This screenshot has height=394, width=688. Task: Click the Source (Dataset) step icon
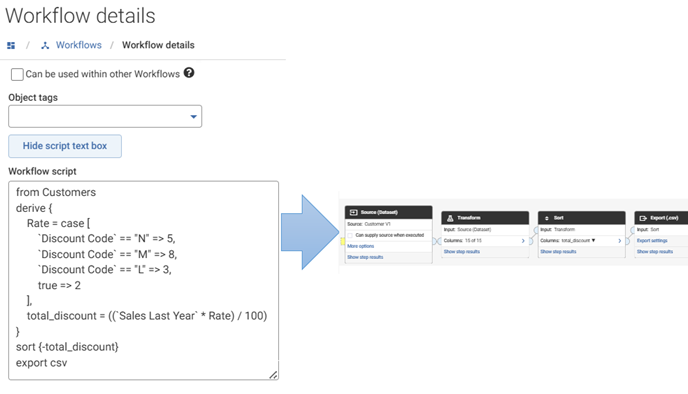click(x=353, y=212)
